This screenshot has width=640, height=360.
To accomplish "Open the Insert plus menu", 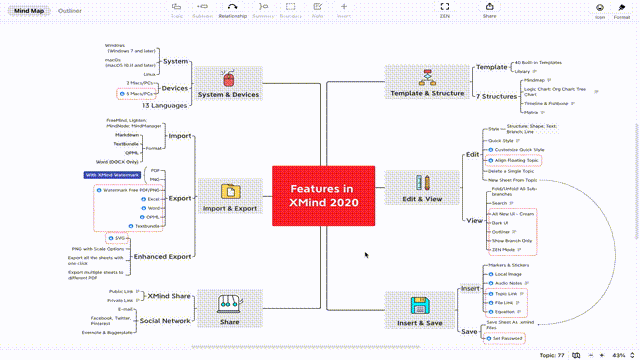I will coord(344,10).
